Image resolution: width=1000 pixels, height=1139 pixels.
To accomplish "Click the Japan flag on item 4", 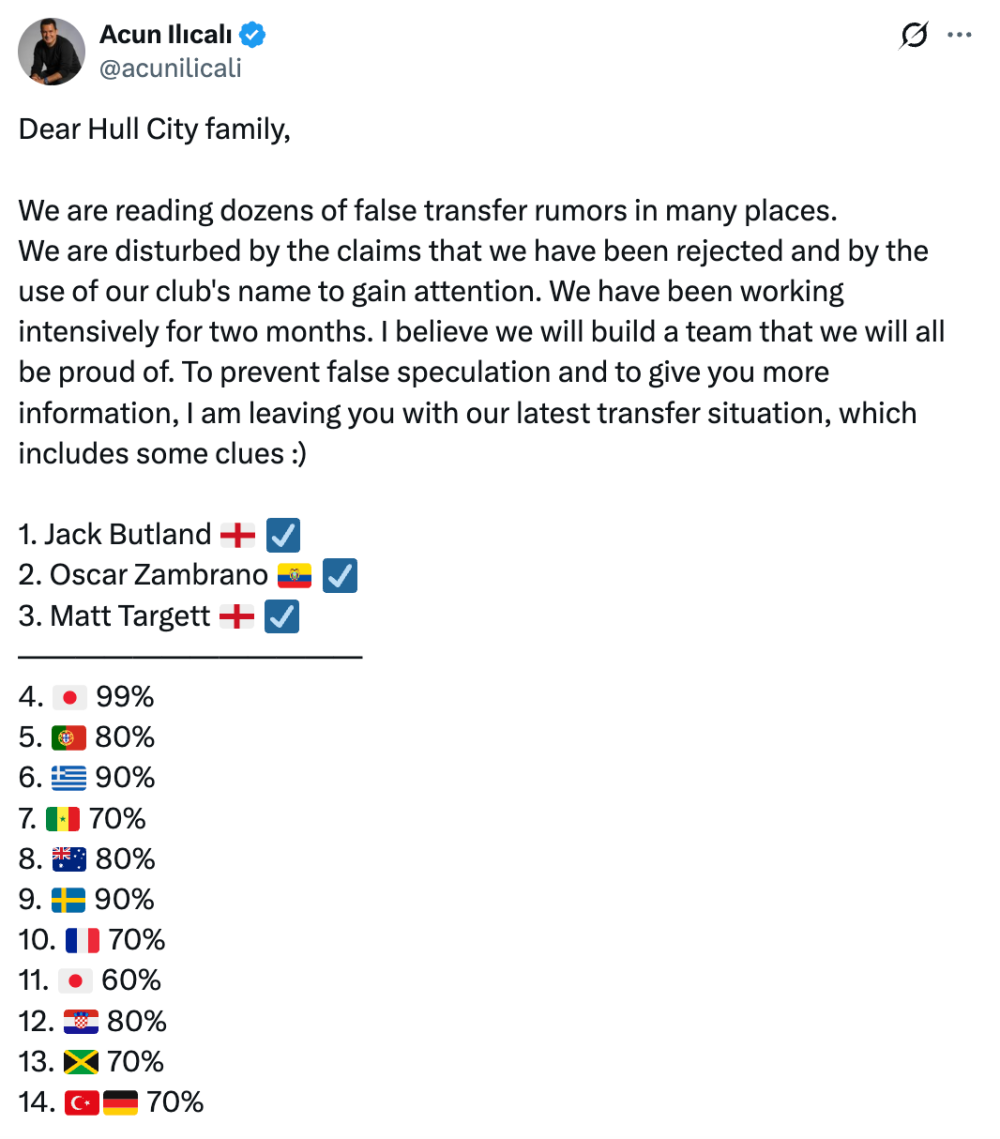I will 70,698.
